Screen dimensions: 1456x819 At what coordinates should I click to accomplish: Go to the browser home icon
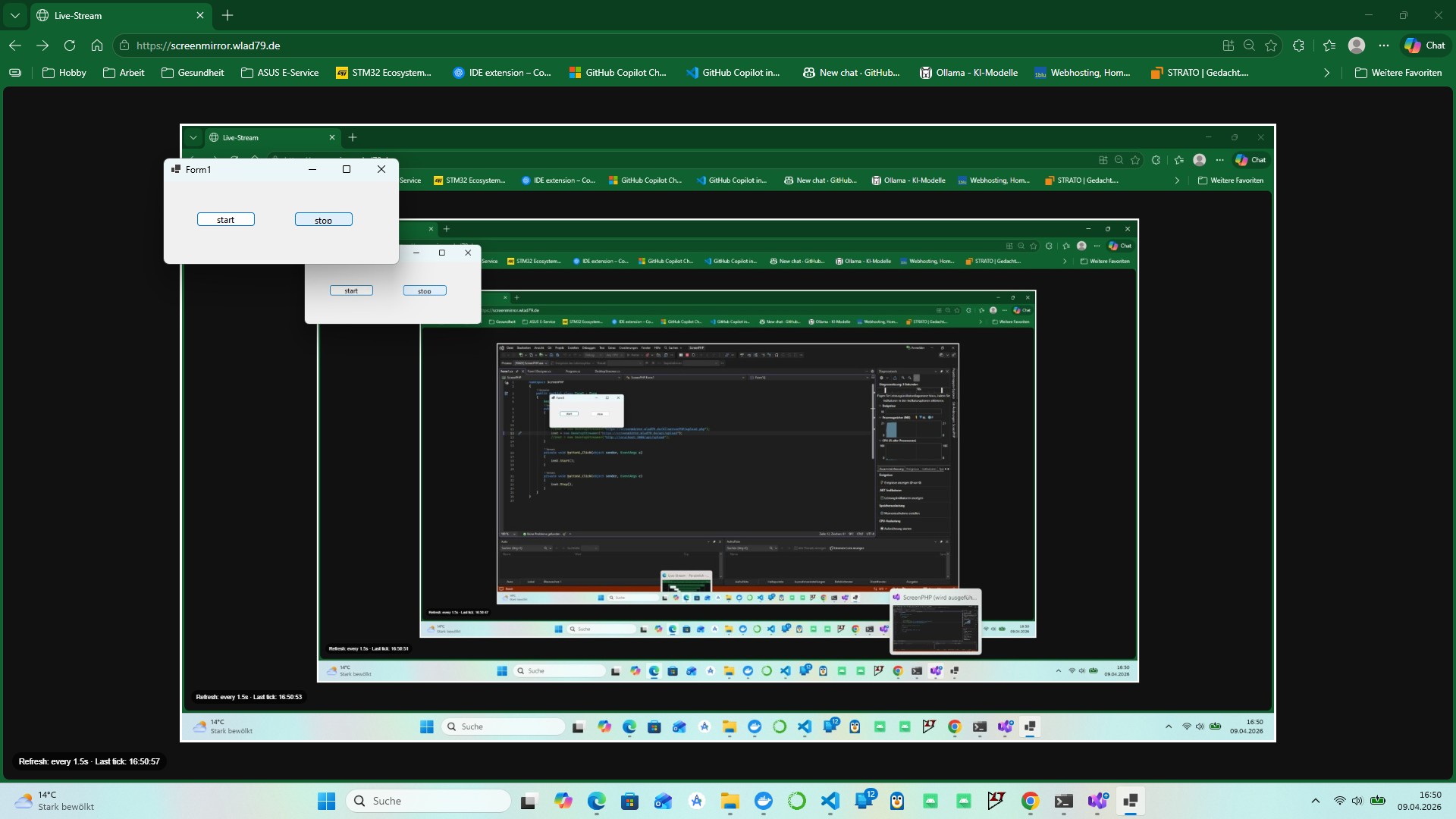pyautogui.click(x=97, y=45)
